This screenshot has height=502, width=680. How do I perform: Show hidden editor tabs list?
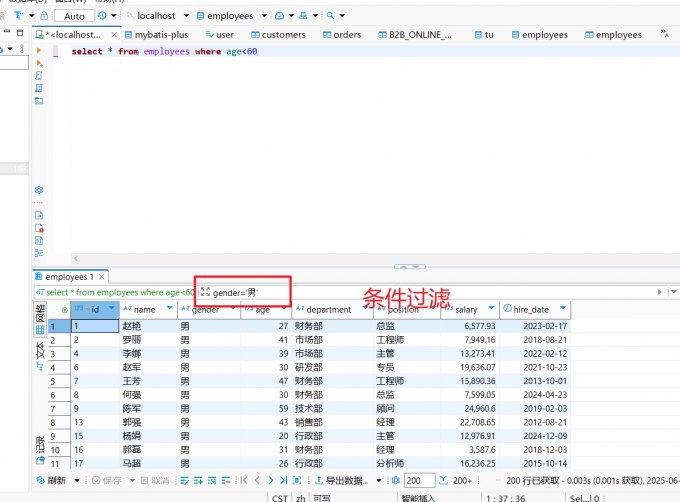(x=664, y=33)
